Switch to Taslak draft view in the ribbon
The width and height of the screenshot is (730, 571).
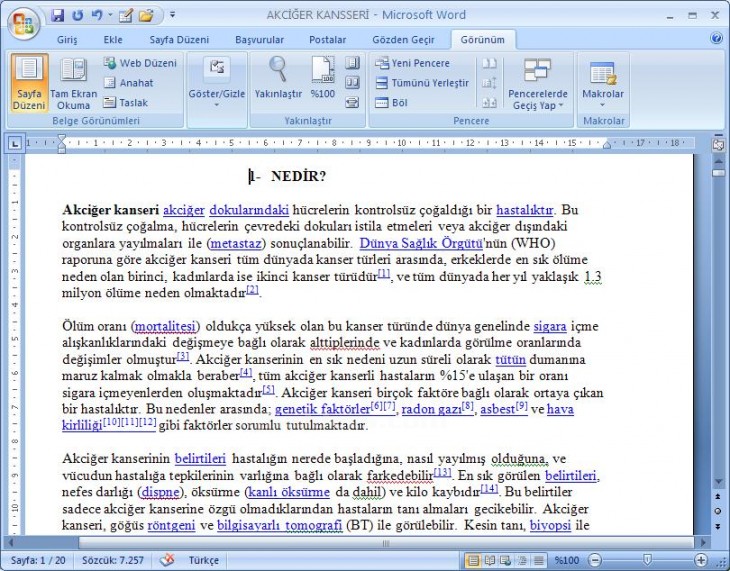pos(126,102)
